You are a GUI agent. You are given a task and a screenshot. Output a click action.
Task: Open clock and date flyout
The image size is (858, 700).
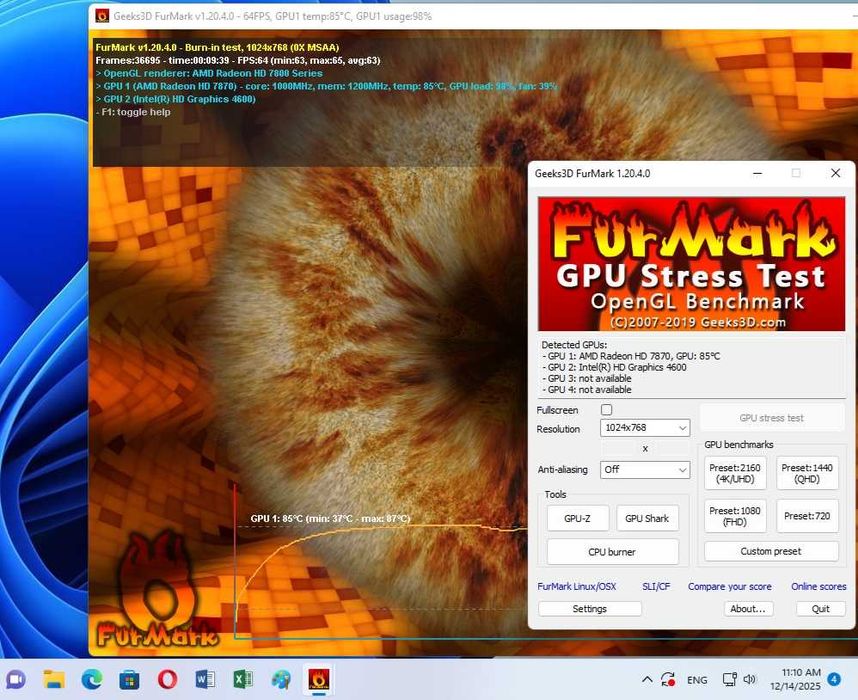click(795, 679)
